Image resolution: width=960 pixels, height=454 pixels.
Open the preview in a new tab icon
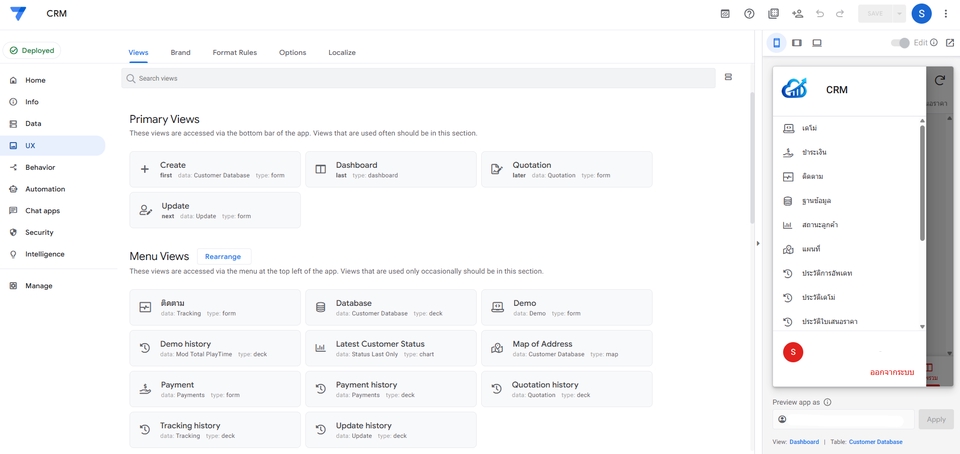[950, 43]
